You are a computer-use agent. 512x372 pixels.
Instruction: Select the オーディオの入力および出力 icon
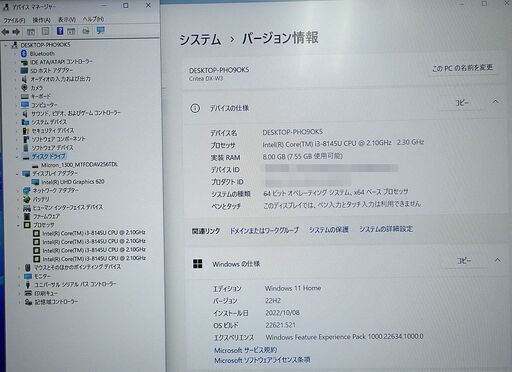24,79
